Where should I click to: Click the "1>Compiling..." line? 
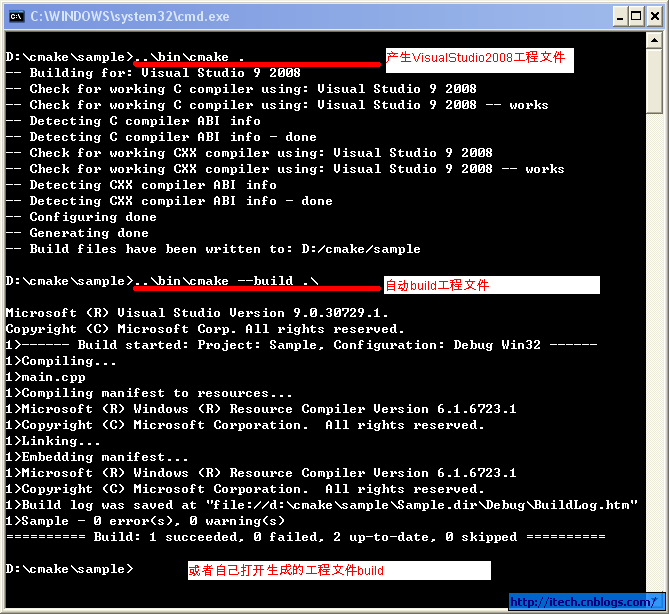(x=61, y=361)
